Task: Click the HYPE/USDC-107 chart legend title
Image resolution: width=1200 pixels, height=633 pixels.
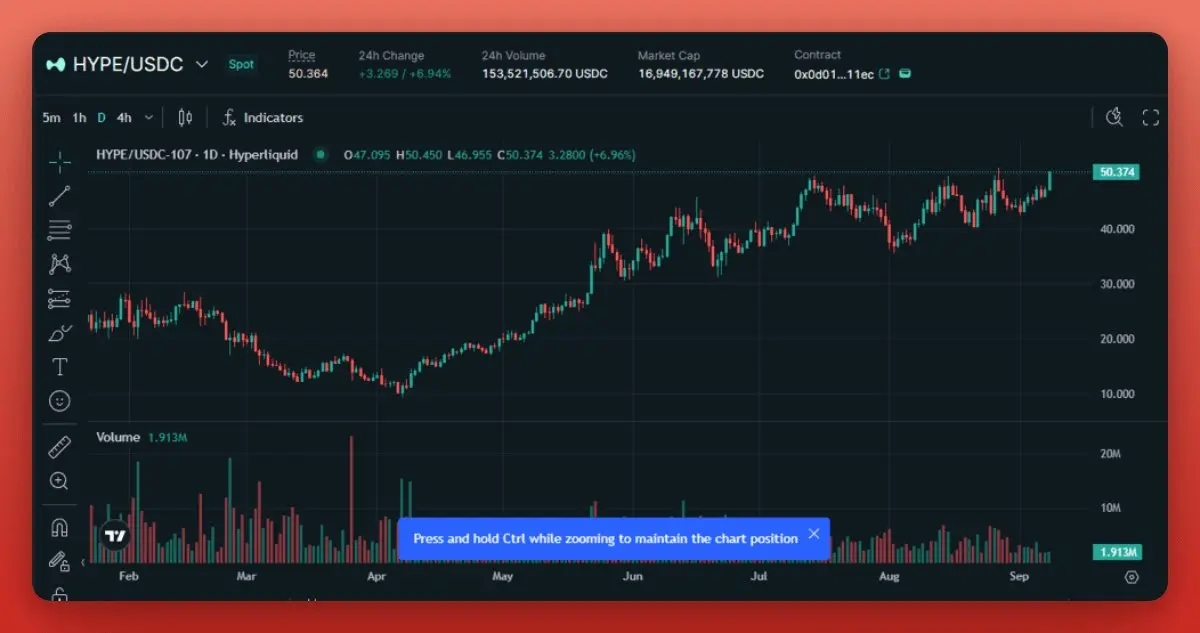Action: tap(197, 155)
